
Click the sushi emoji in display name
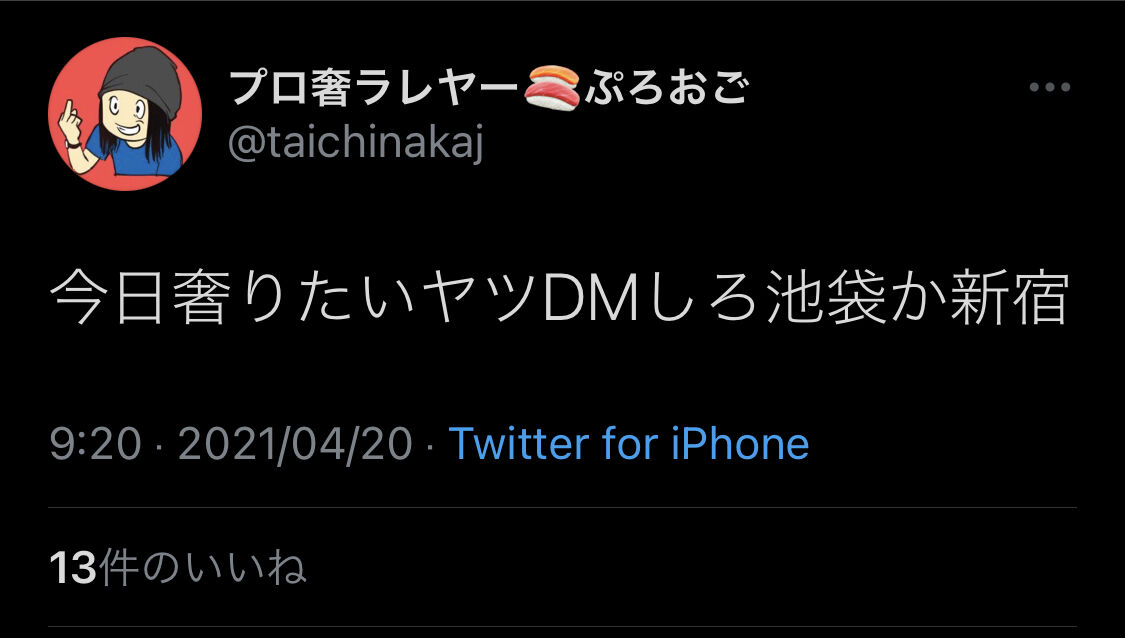pyautogui.click(x=552, y=88)
